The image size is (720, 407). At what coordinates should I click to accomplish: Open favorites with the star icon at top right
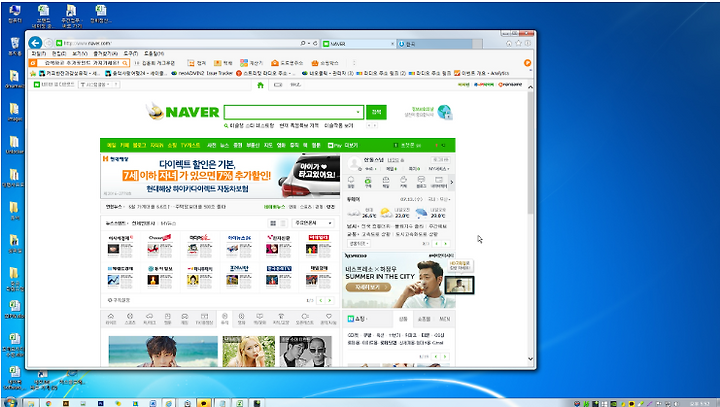(518, 43)
